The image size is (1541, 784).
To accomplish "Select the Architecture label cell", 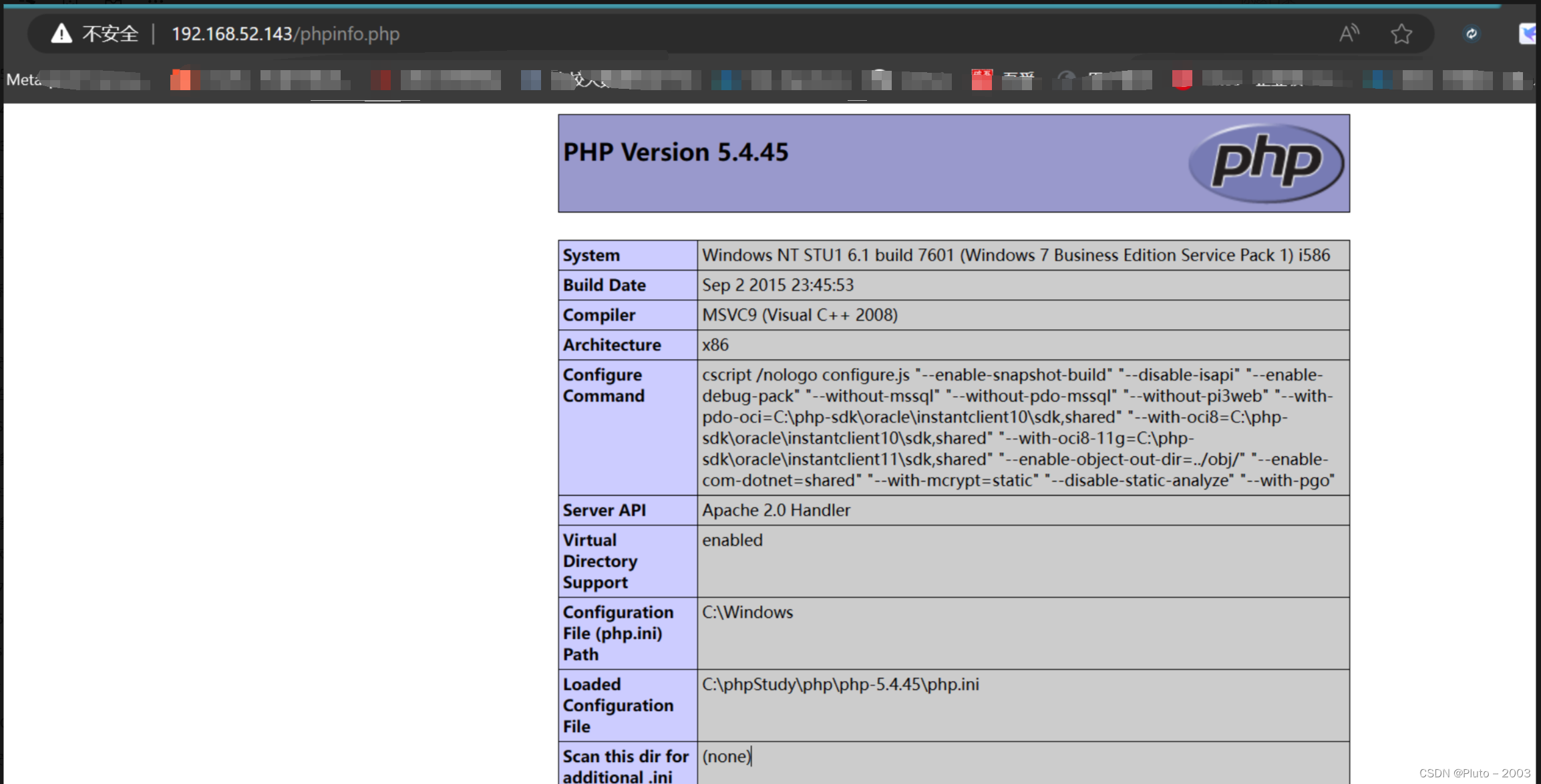I will click(628, 345).
